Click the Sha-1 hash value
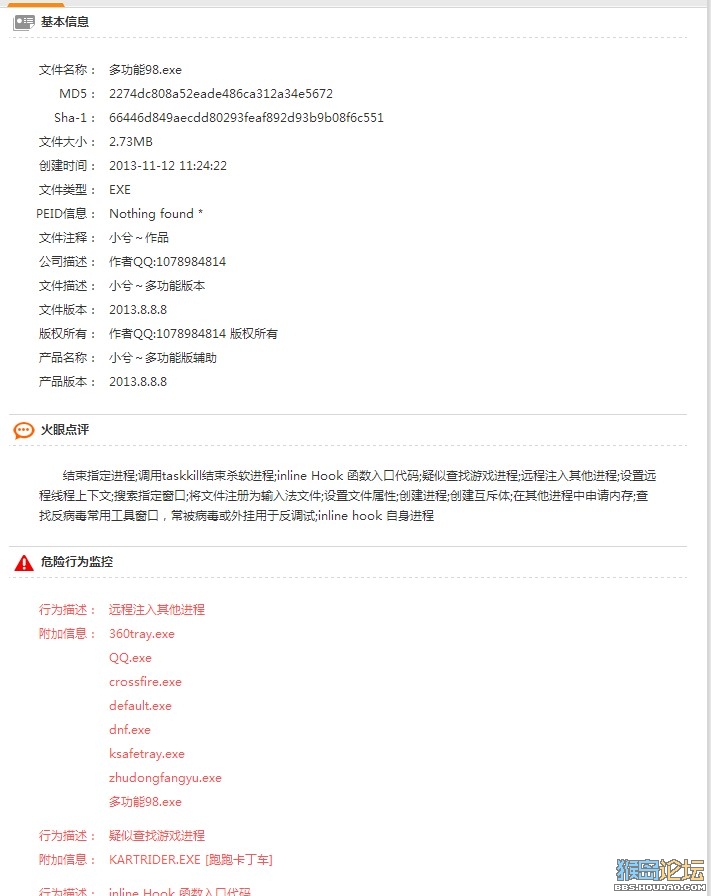 [246, 118]
